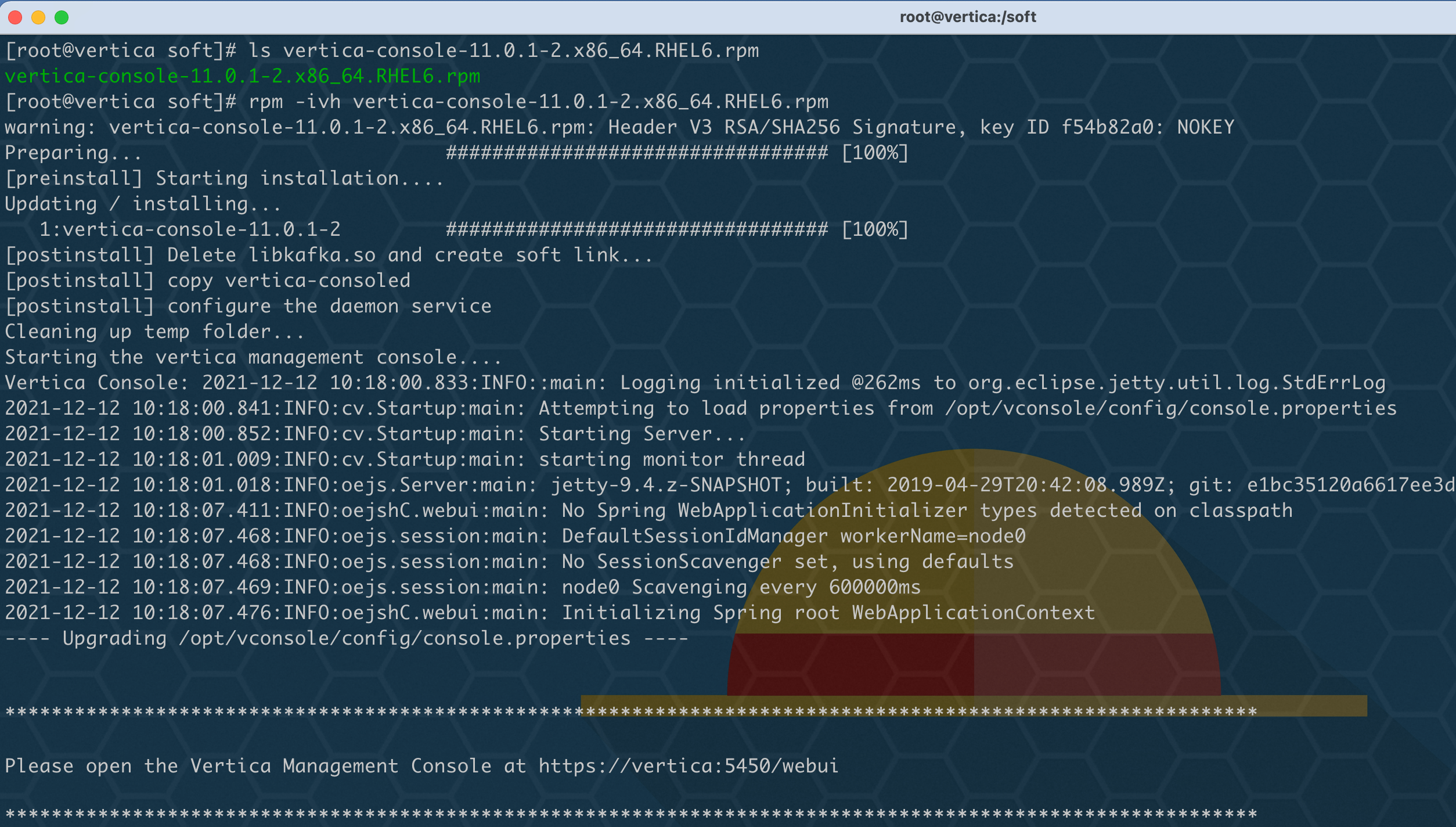Click the key ID f54b82a0 text
The image size is (1456, 827).
coord(1066,127)
